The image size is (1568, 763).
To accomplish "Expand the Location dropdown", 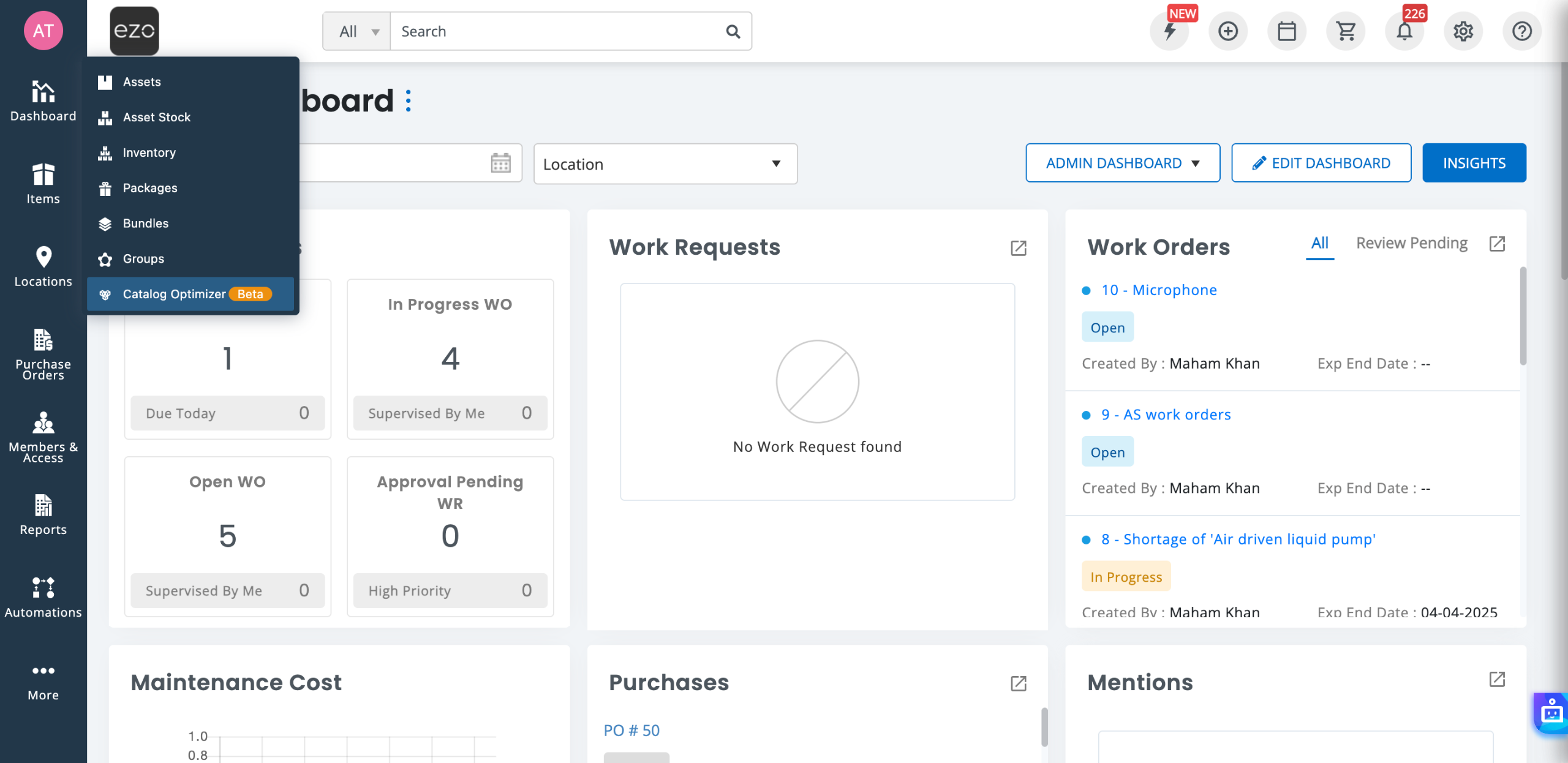I will click(x=665, y=164).
